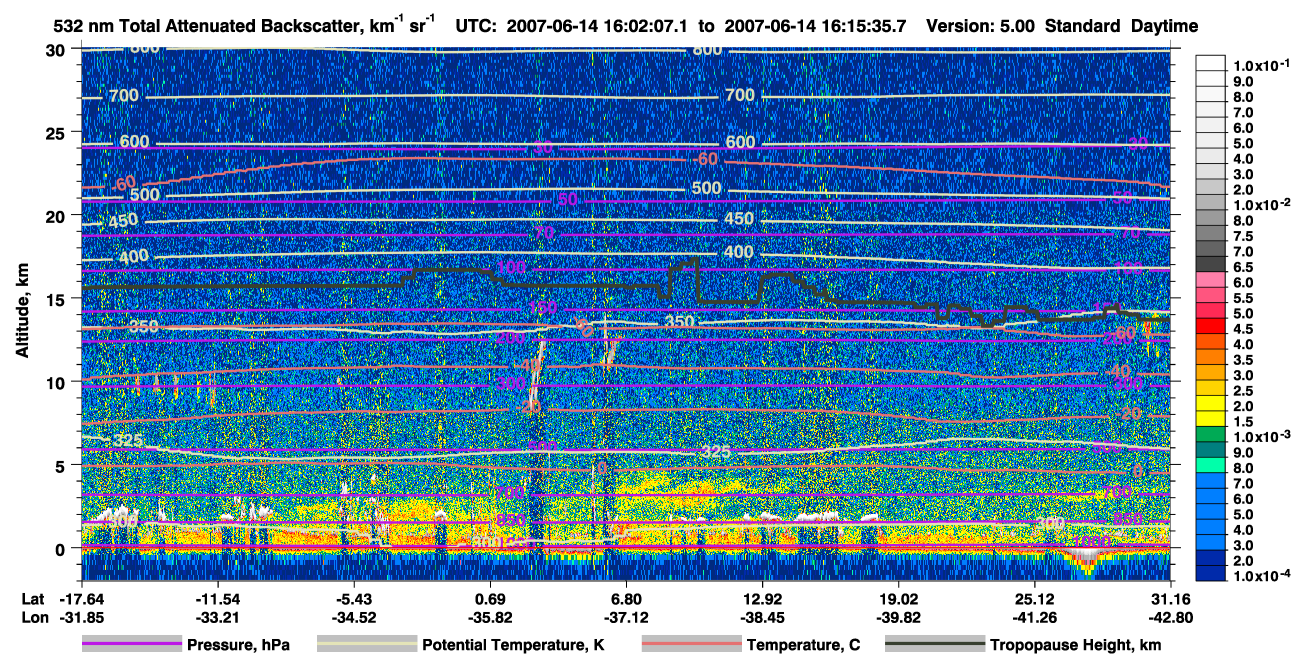Image resolution: width=1300 pixels, height=667 pixels.
Task: Click longitude value '-33.21'
Action: pos(217,617)
